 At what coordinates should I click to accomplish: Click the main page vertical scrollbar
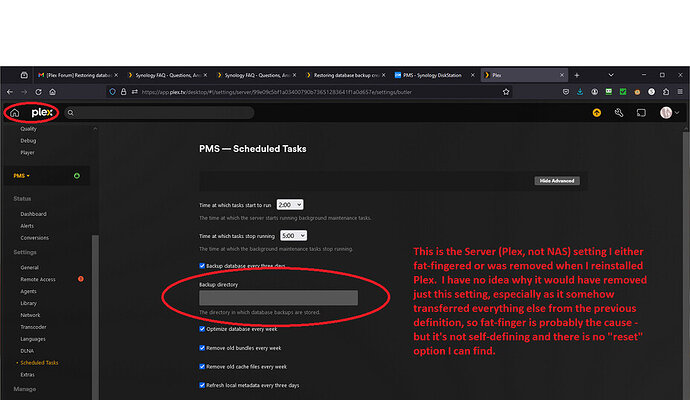(686, 266)
